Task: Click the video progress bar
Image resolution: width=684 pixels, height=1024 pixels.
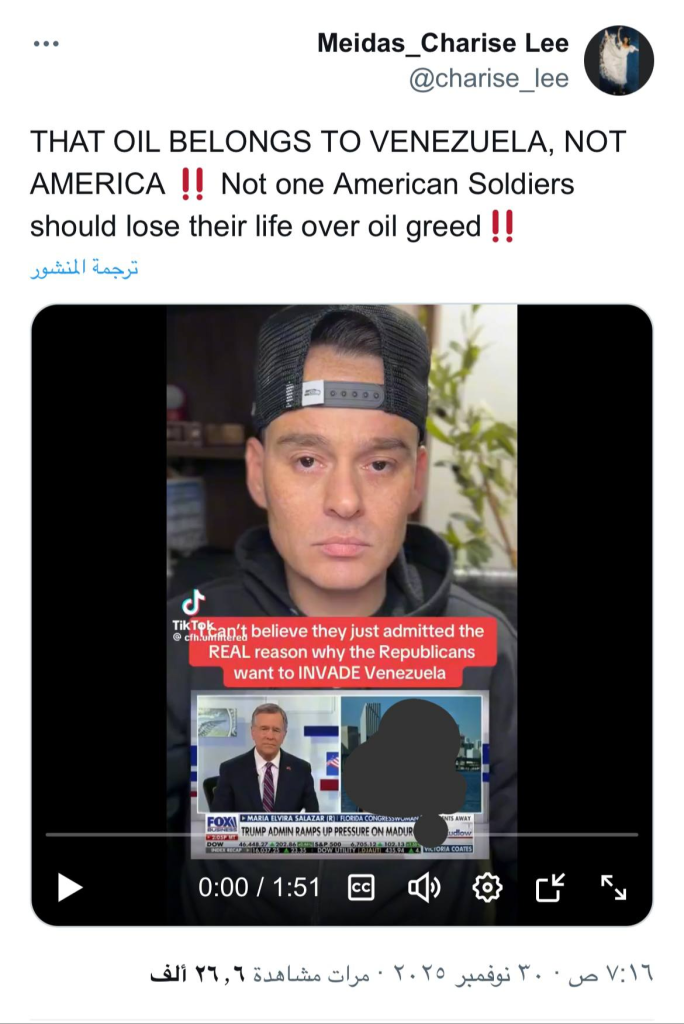Action: click(x=342, y=835)
